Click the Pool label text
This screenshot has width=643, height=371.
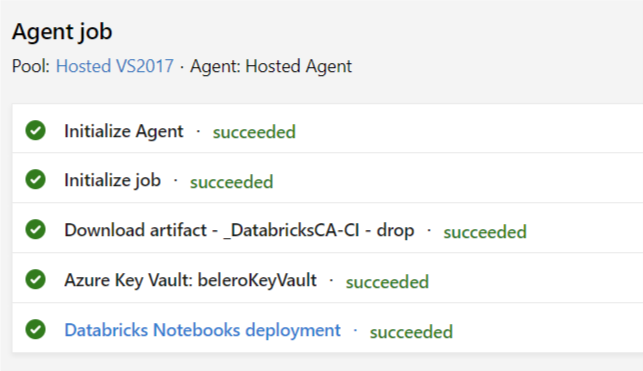coord(31,66)
